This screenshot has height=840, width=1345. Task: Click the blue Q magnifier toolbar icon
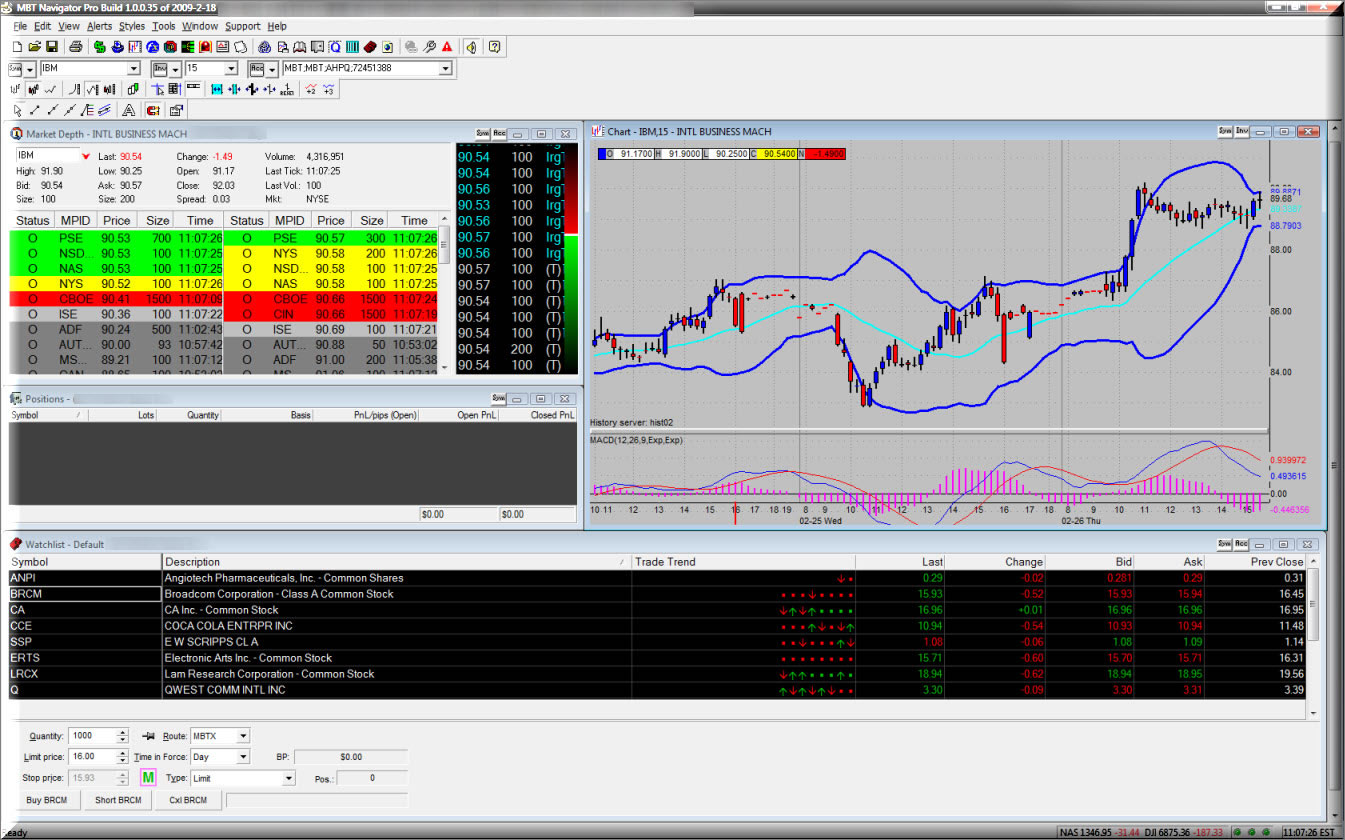coord(335,47)
